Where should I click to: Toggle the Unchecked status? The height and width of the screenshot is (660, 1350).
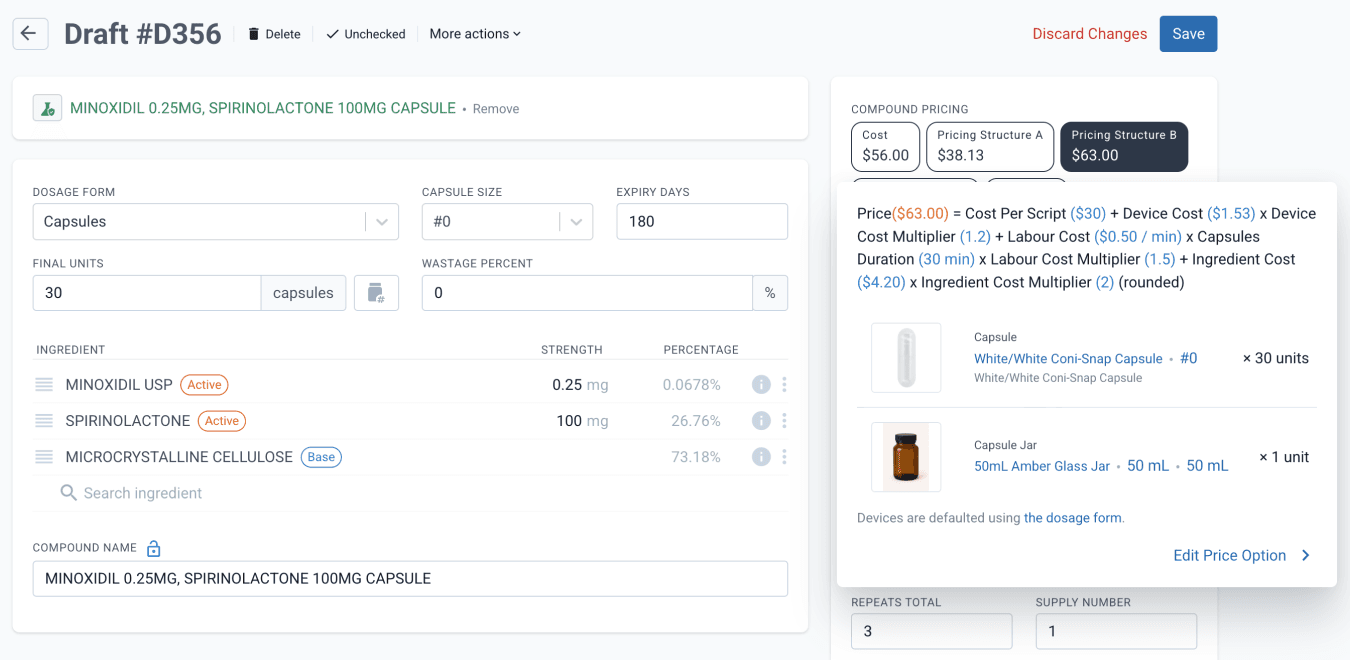pyautogui.click(x=365, y=34)
